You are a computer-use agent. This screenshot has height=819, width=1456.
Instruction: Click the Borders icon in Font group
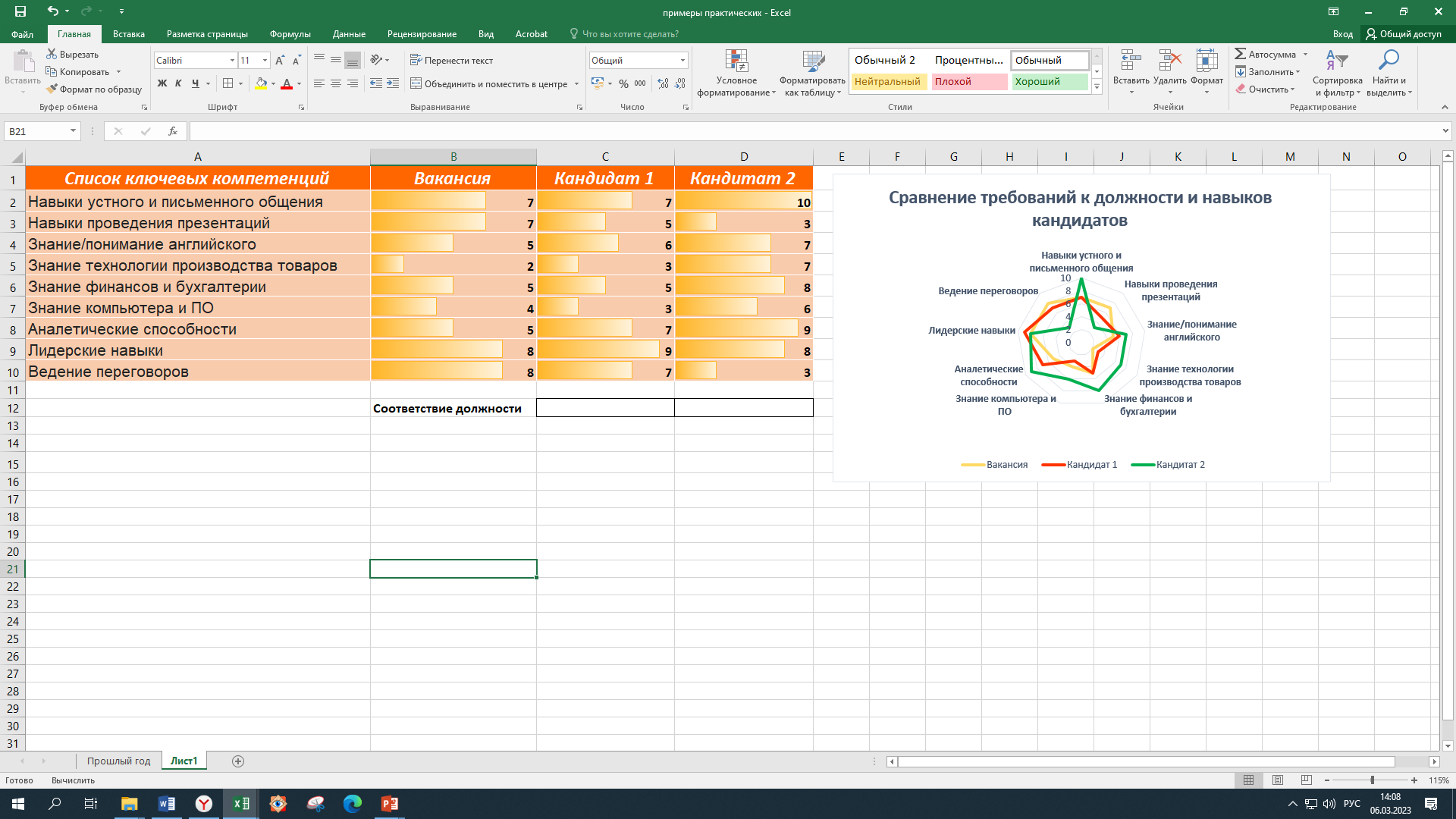coord(228,83)
